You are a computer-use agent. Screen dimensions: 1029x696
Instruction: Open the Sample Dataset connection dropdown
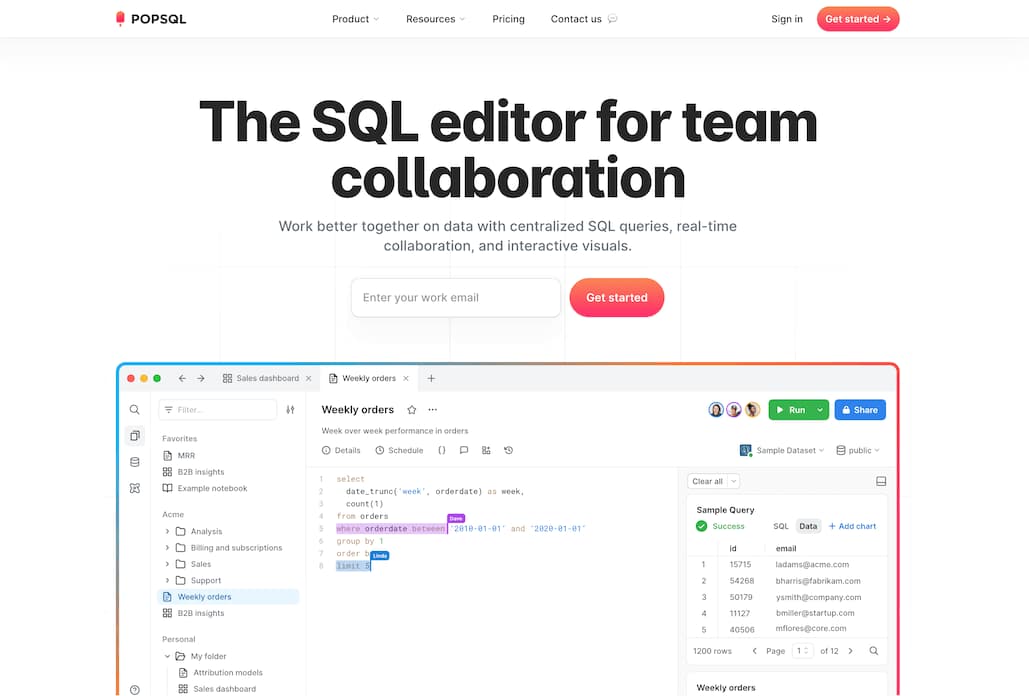point(782,451)
